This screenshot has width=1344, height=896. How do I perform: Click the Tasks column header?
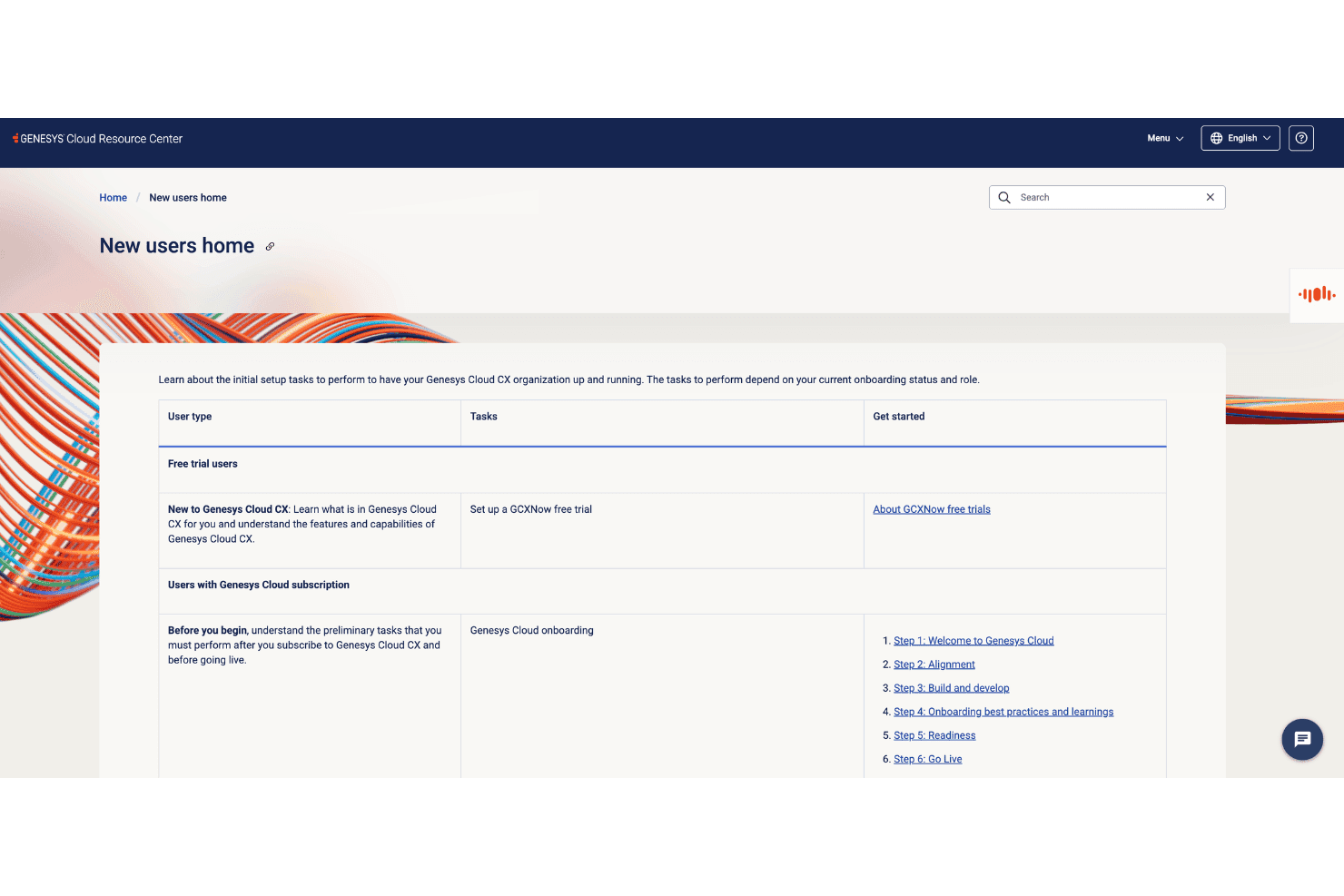coord(484,417)
